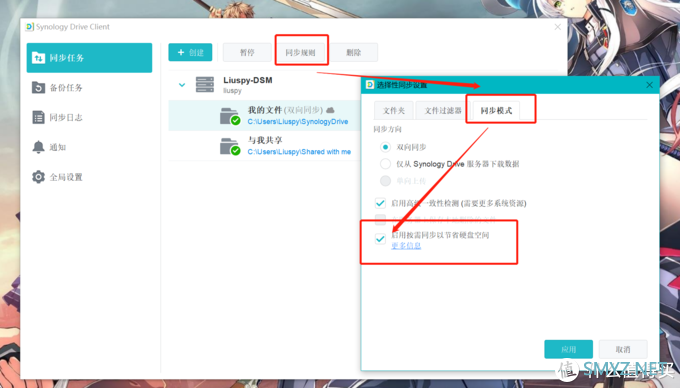Open the 同步日志 sidebar section
680x388 pixels.
pyautogui.click(x=89, y=117)
